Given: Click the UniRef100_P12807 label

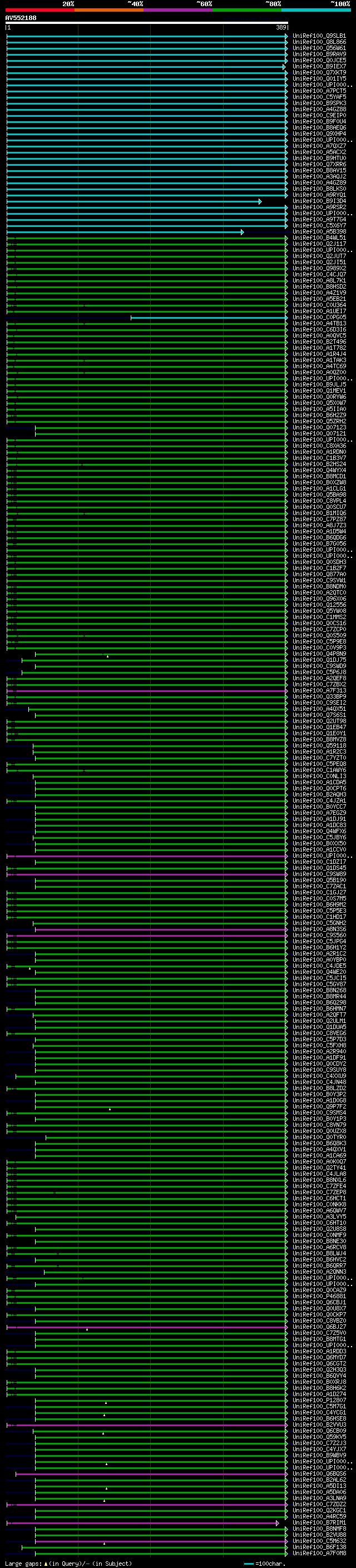Looking at the screenshot, I should 319,1400.
